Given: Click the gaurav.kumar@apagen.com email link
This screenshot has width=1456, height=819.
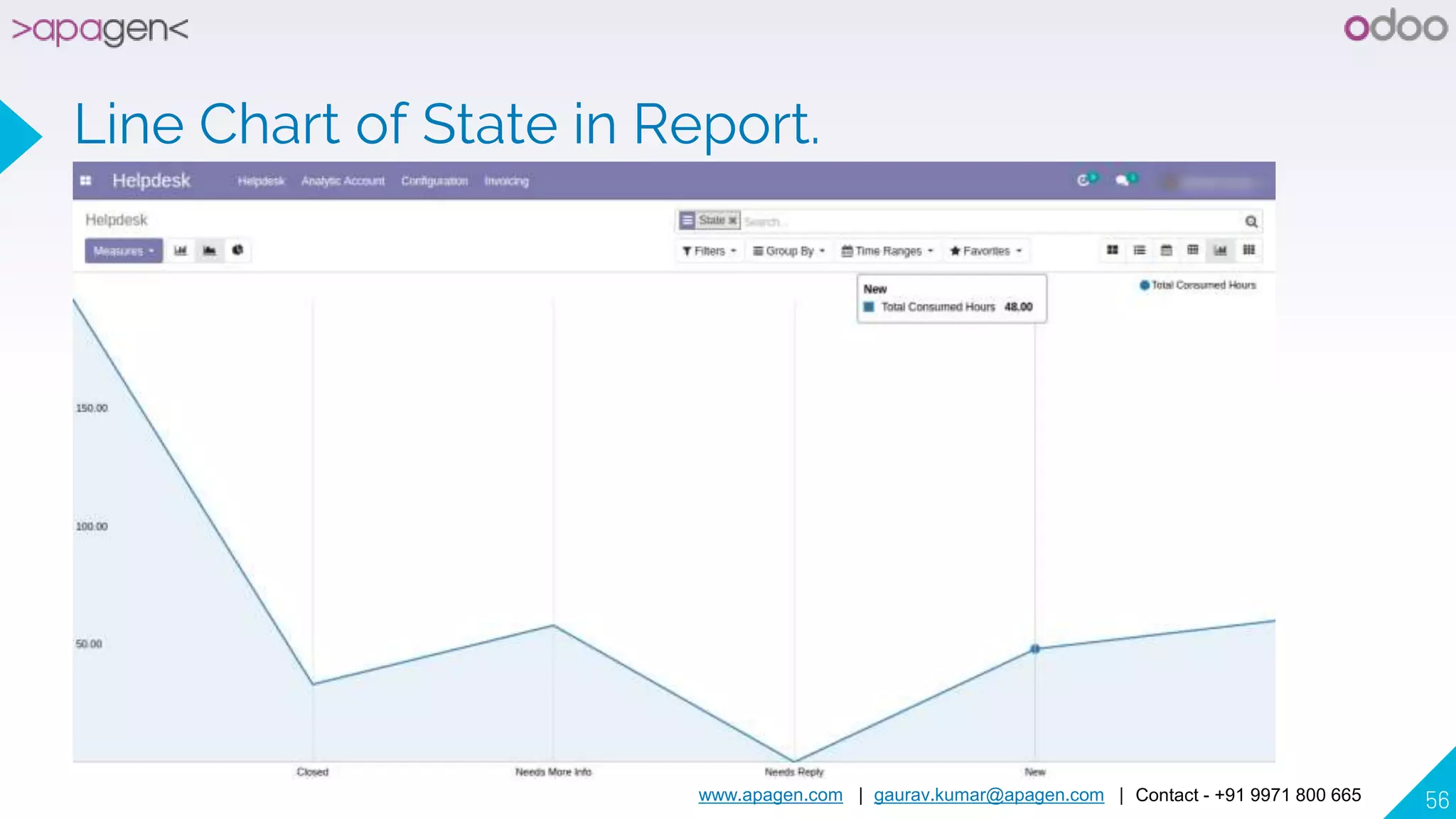Looking at the screenshot, I should [989, 795].
